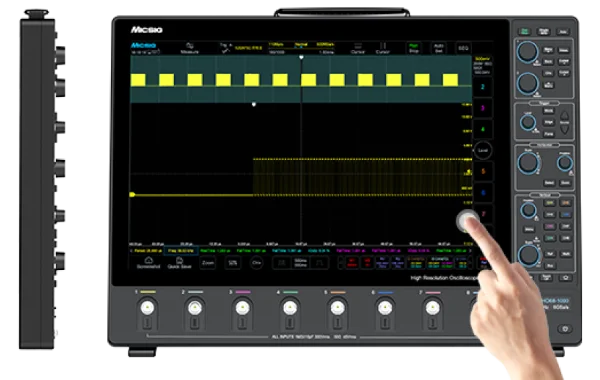Push the Bus hardware key

coord(549,266)
